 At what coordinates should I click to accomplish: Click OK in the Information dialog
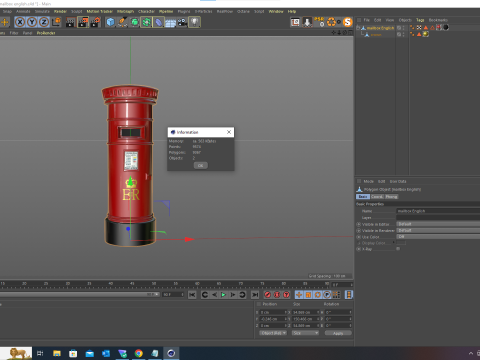(x=201, y=165)
